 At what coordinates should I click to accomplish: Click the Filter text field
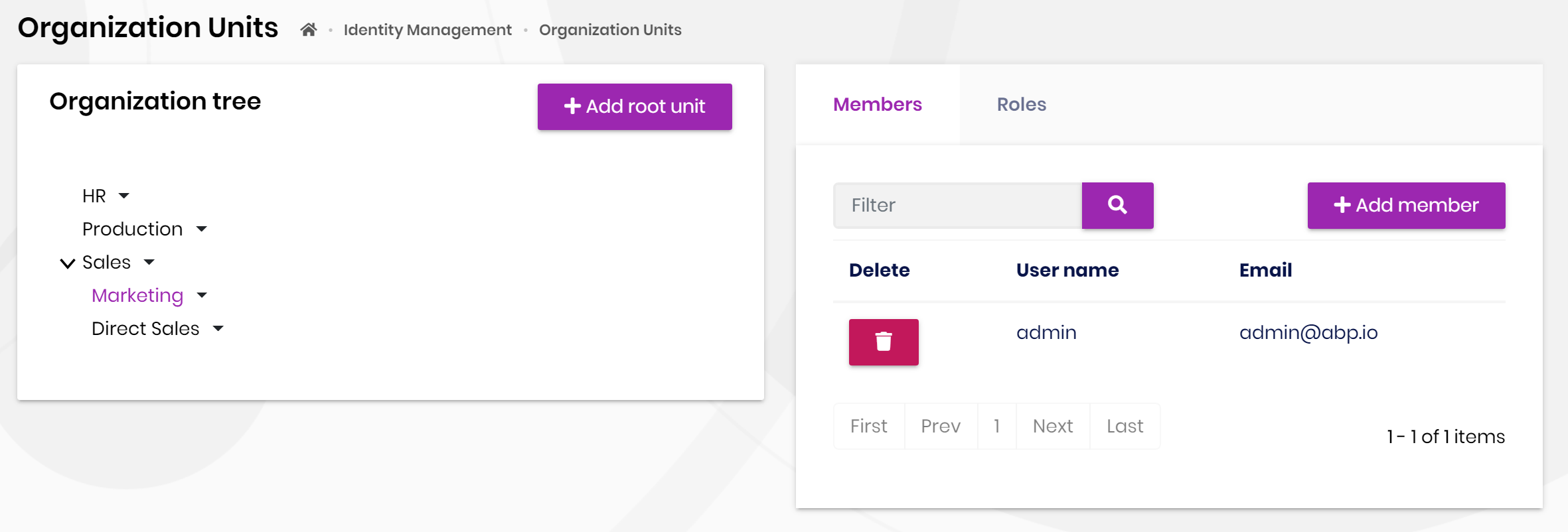tap(957, 206)
